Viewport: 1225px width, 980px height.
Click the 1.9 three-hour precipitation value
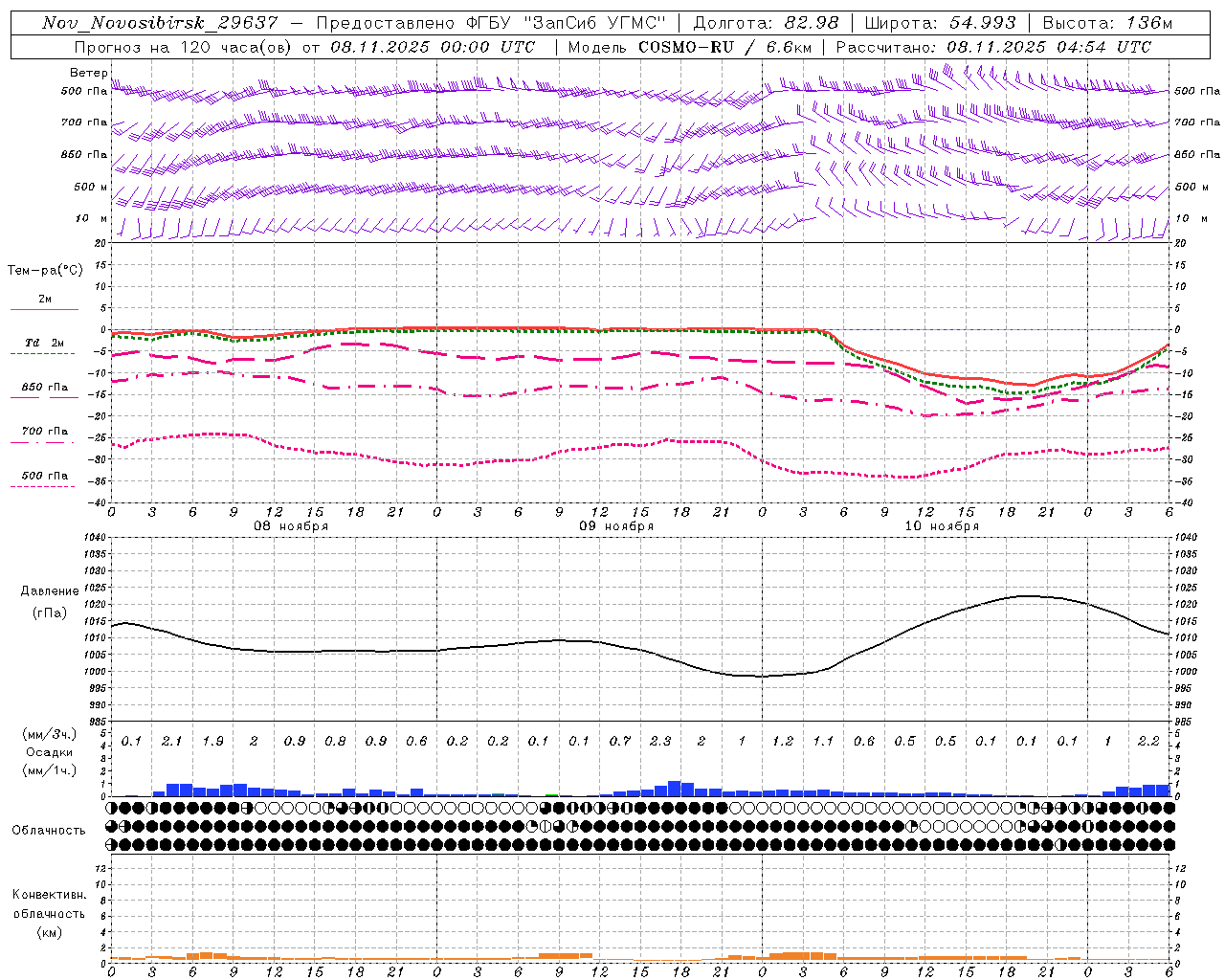(x=212, y=742)
